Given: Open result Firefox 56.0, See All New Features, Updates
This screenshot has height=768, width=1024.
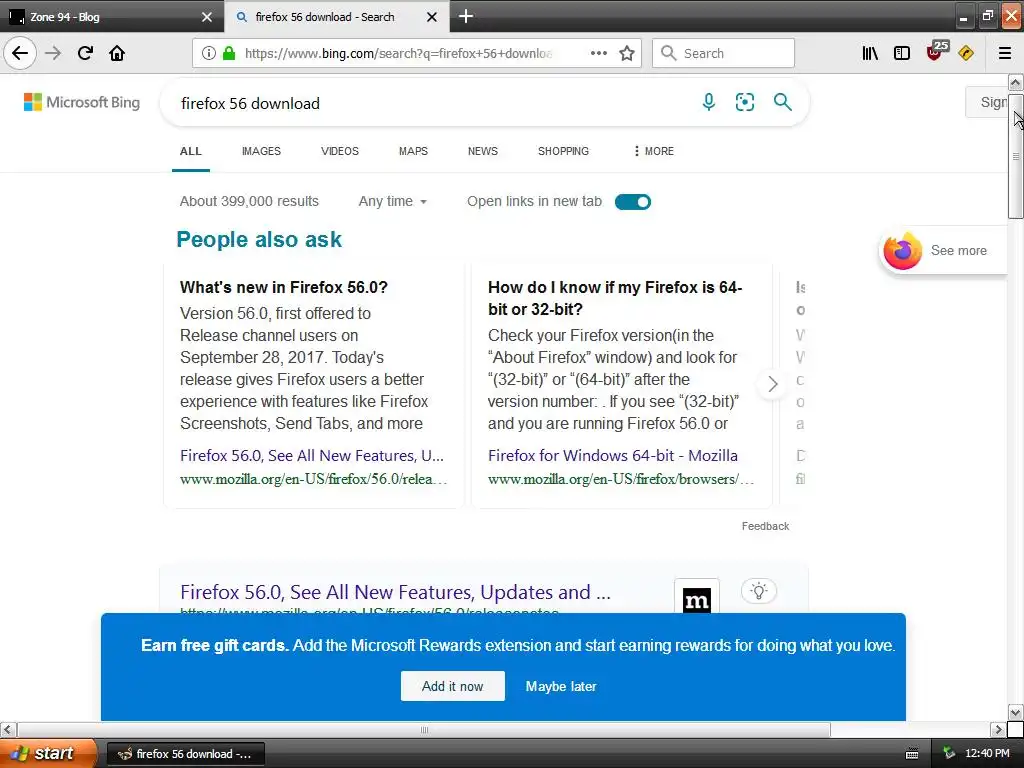Looking at the screenshot, I should click(x=395, y=592).
